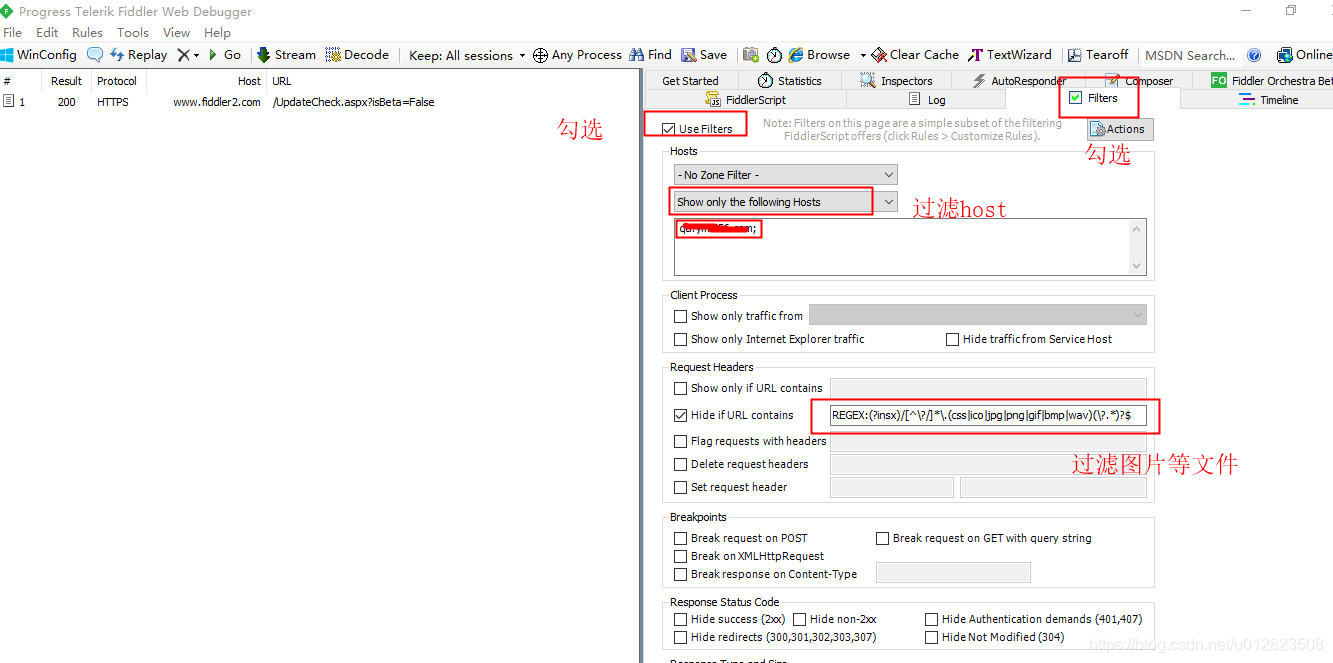Click the Go resume button
1333x663 pixels.
tap(224, 55)
